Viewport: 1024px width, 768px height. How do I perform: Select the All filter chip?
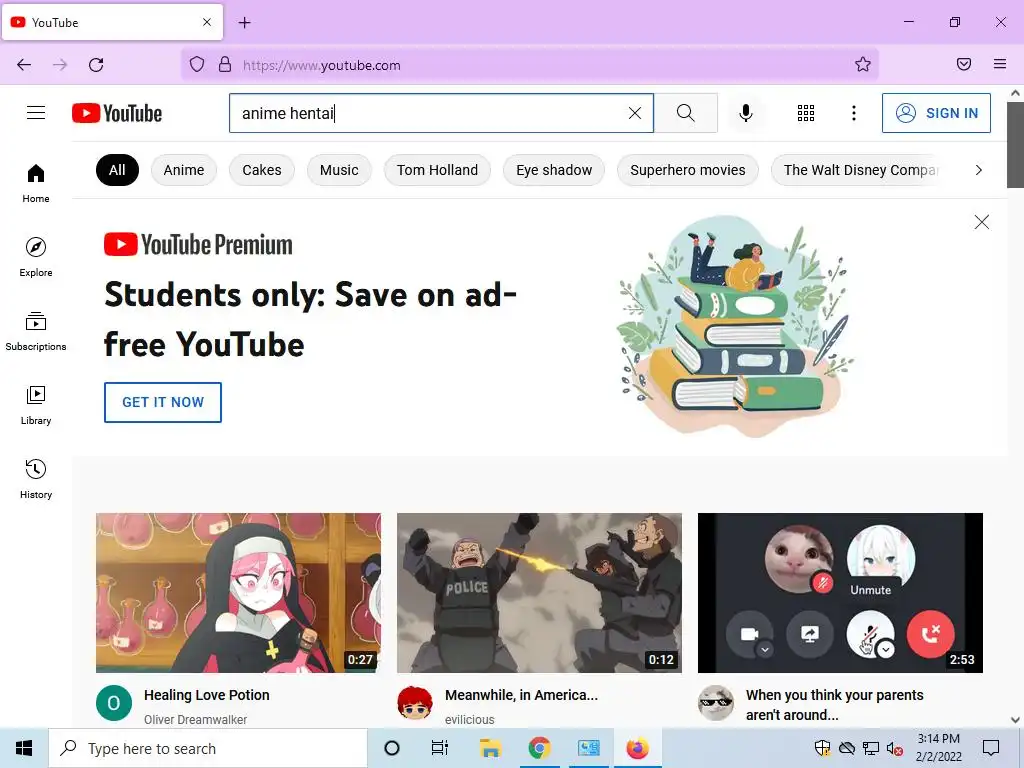point(117,170)
